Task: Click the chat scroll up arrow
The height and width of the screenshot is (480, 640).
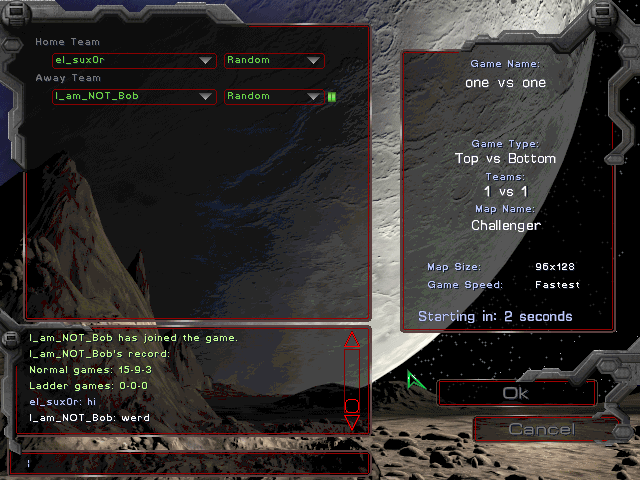Action: pos(351,340)
